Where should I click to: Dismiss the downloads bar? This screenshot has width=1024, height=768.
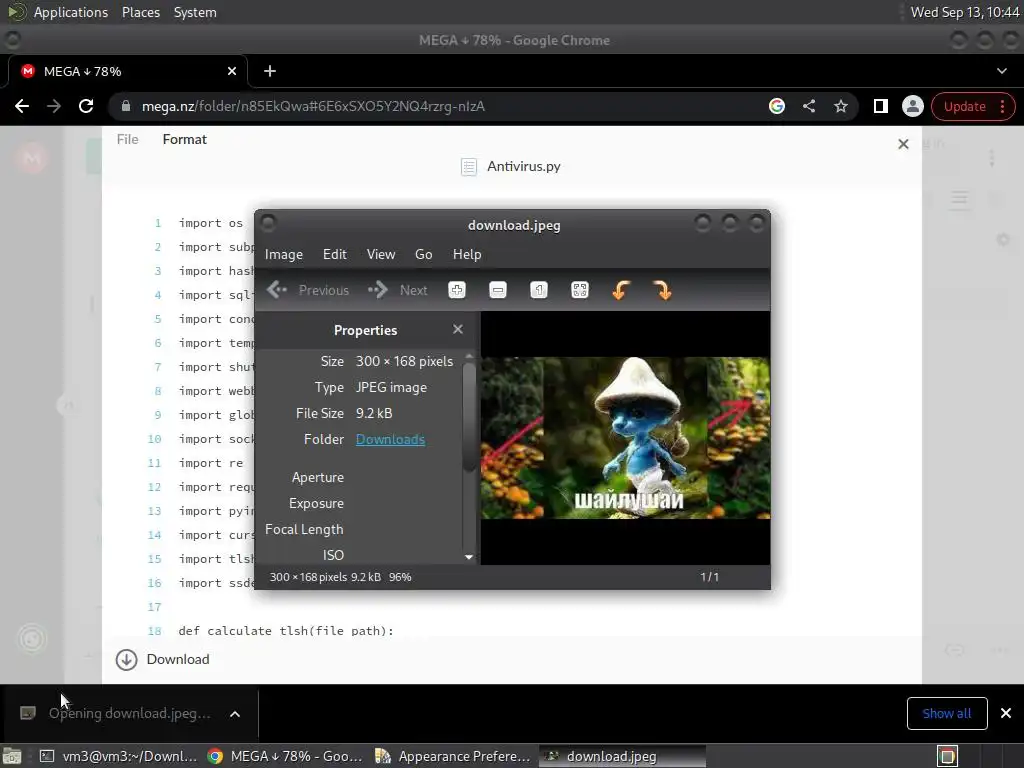[x=1006, y=713]
